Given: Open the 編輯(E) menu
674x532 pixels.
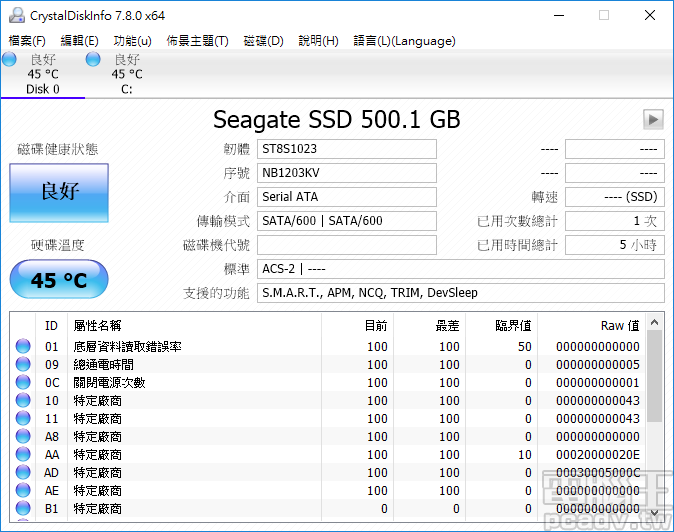Looking at the screenshot, I should tap(80, 41).
